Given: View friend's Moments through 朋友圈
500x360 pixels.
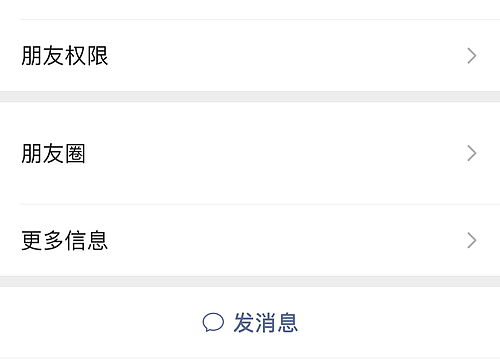Looking at the screenshot, I should [x=250, y=153].
